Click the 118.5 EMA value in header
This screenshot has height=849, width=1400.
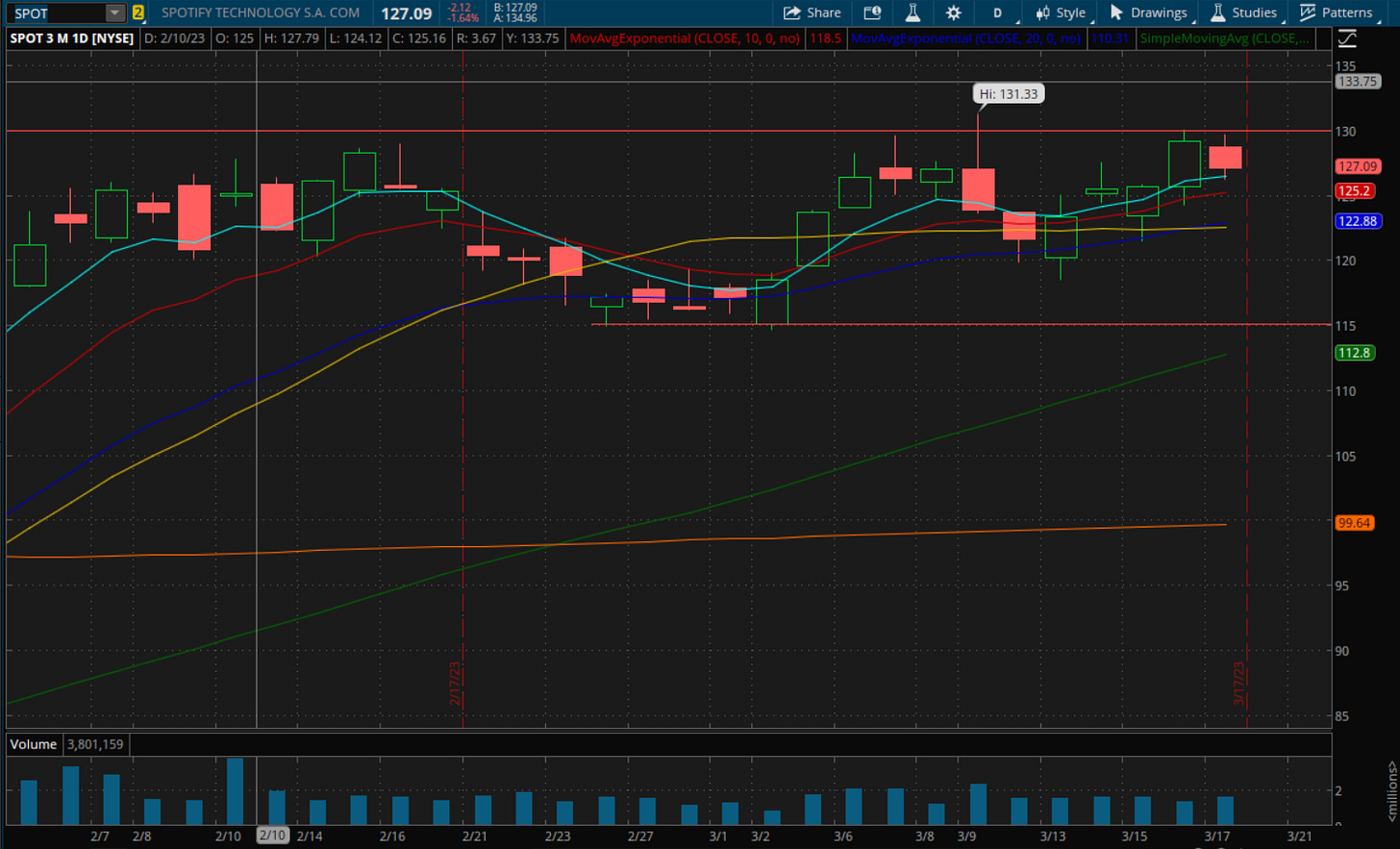pyautogui.click(x=825, y=38)
